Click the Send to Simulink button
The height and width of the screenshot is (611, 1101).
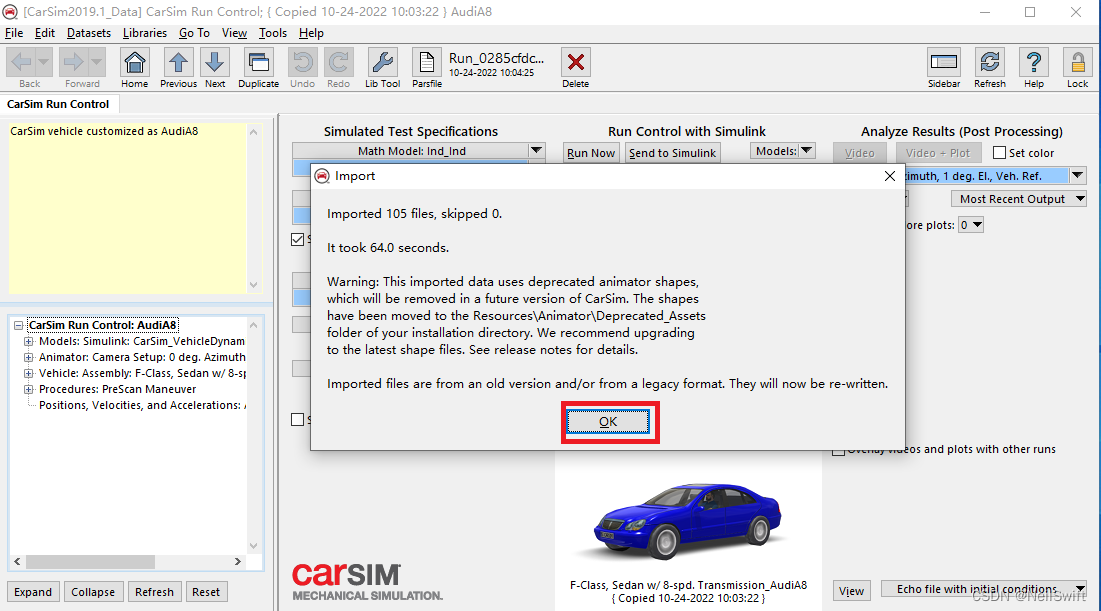[x=672, y=152]
